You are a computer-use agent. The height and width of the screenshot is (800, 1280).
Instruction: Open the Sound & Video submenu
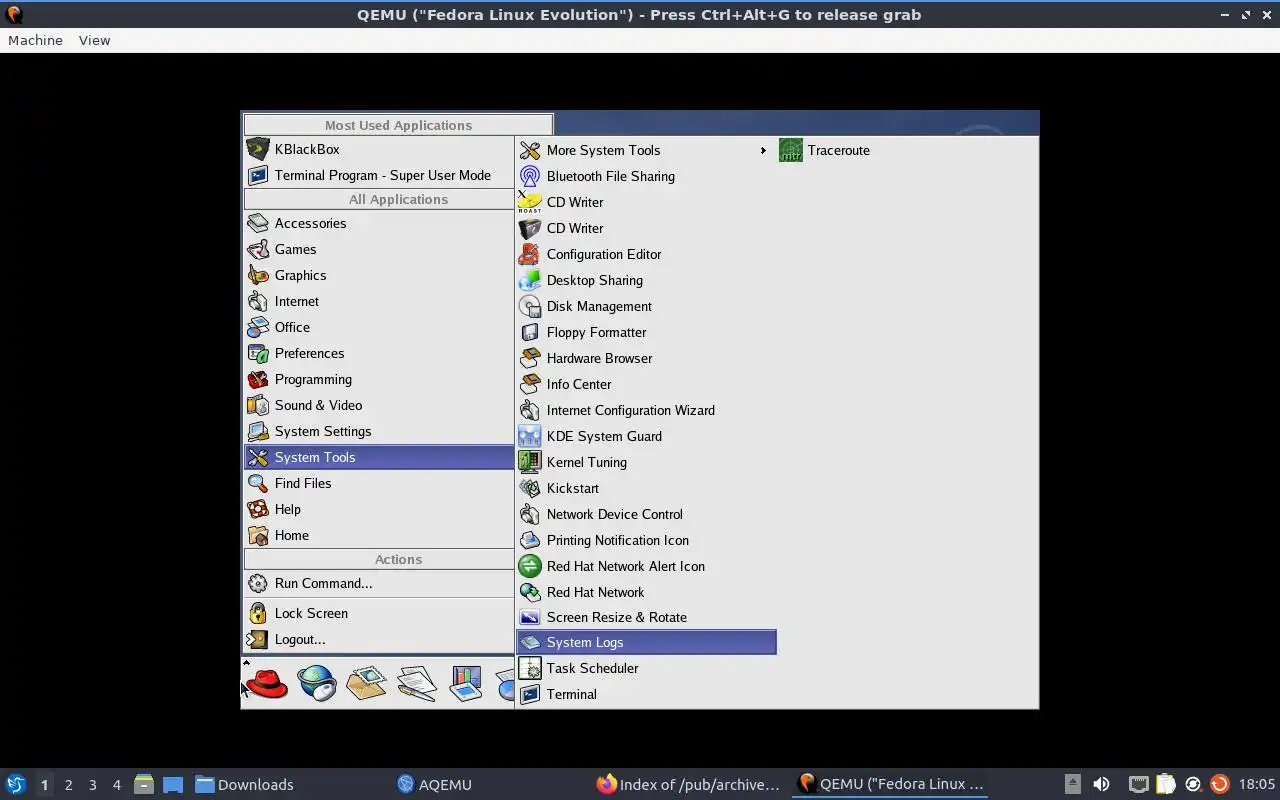pyautogui.click(x=379, y=405)
